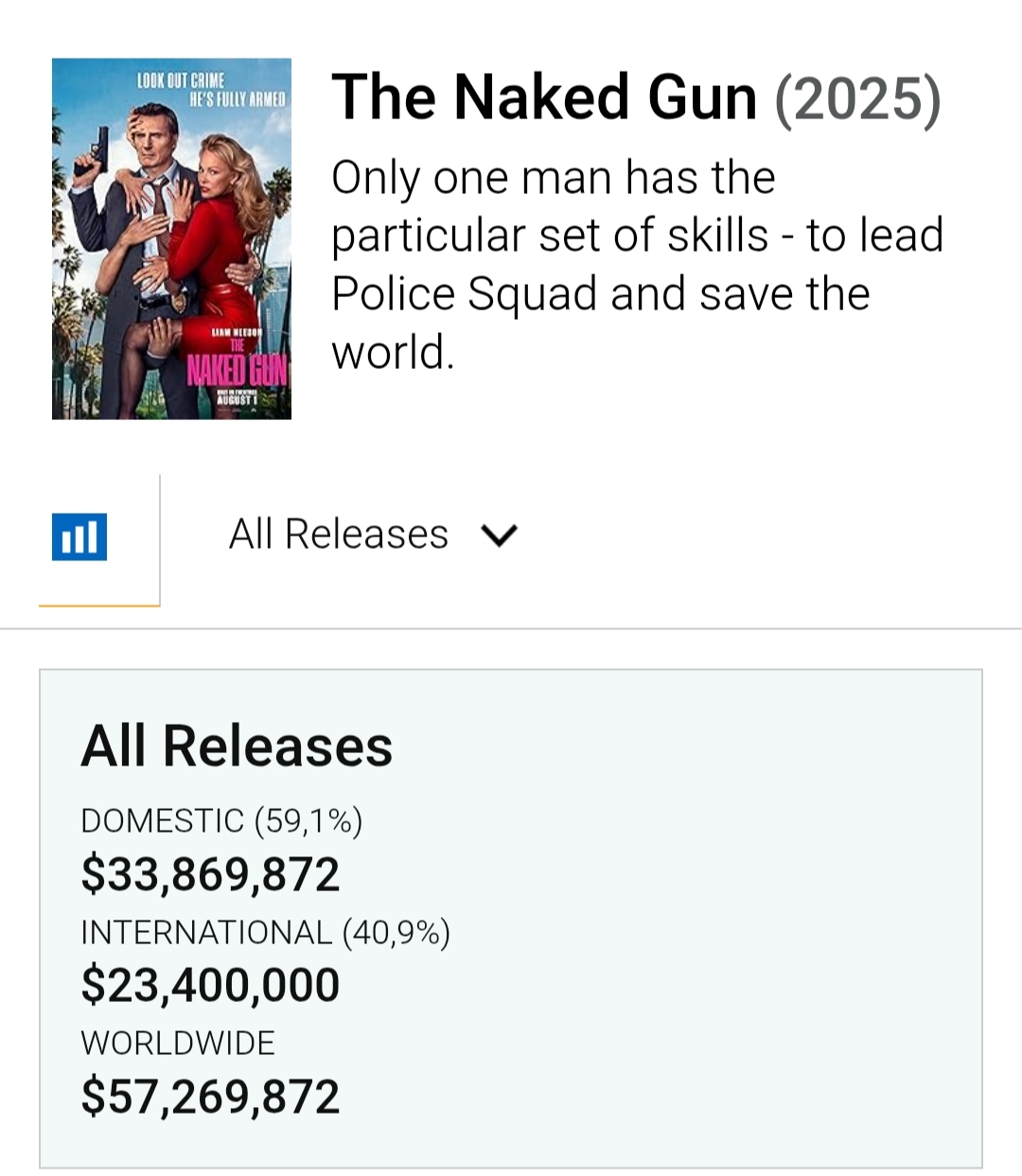Click the bold All Releases heading
The width and height of the screenshot is (1022, 1176).
[x=237, y=746]
